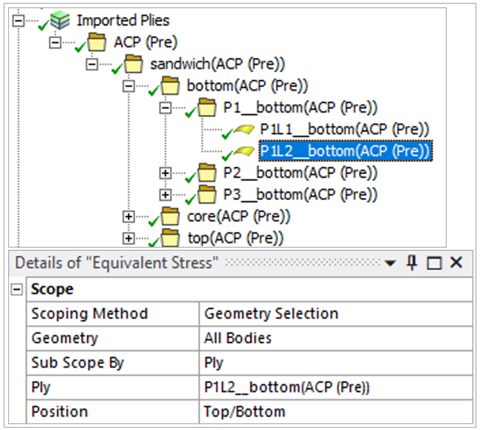The image size is (480, 430).
Task: Expand the P3__bottom(ACP (Pre)) node
Action: point(165,195)
